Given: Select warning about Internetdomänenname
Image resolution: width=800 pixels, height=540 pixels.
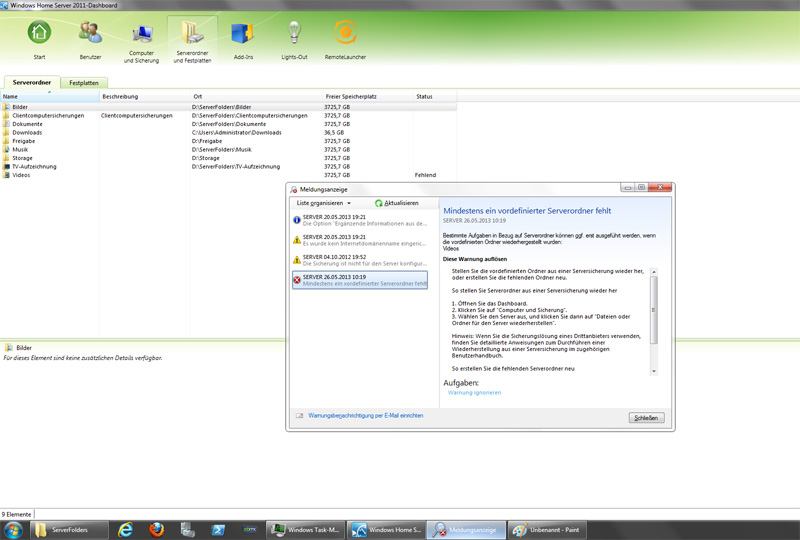Looking at the screenshot, I should [360, 240].
